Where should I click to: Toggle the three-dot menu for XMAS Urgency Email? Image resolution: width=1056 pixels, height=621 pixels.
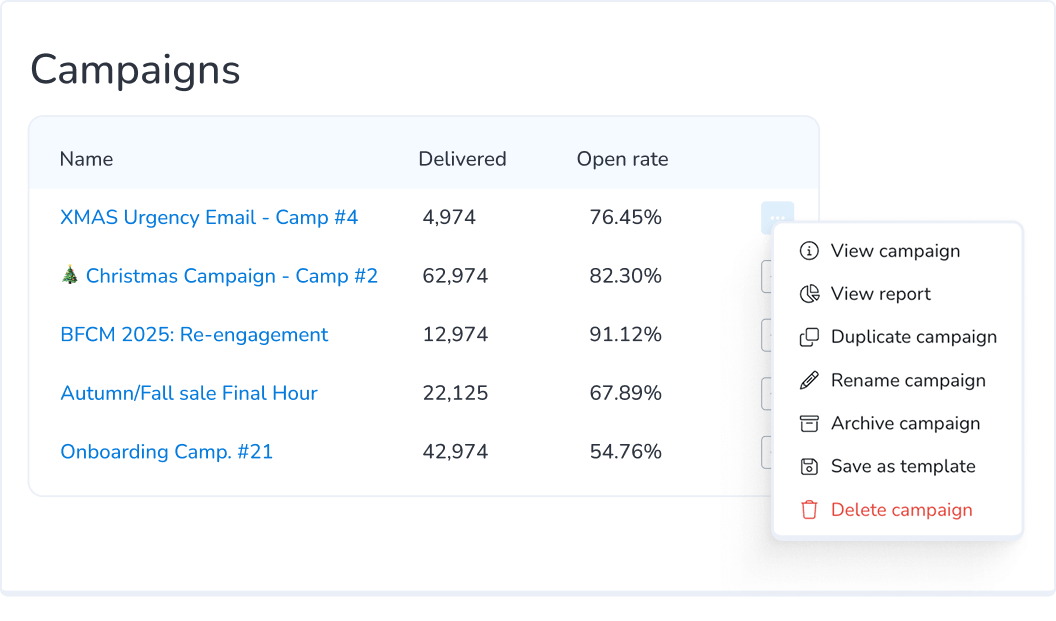[777, 217]
